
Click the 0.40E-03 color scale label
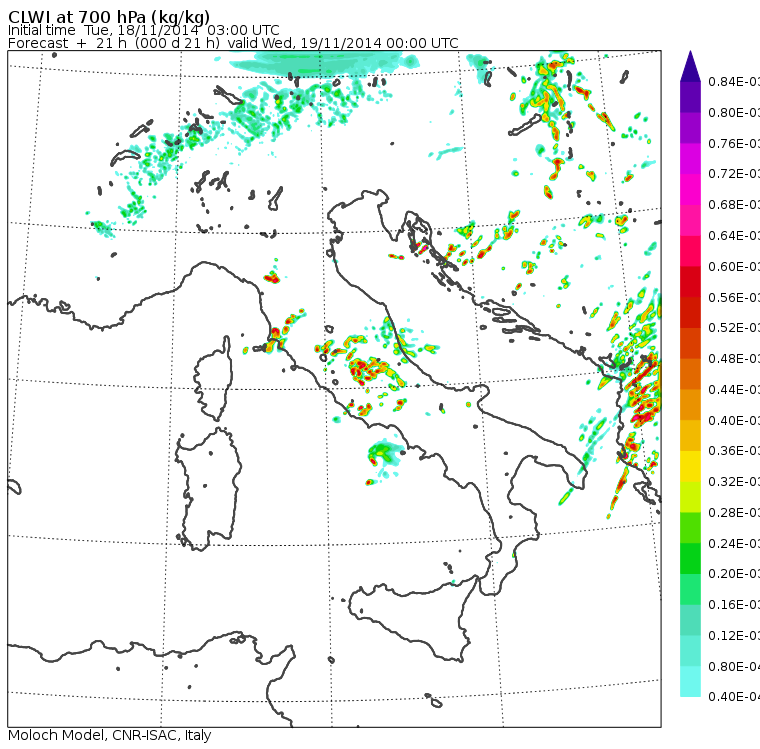[x=734, y=420]
